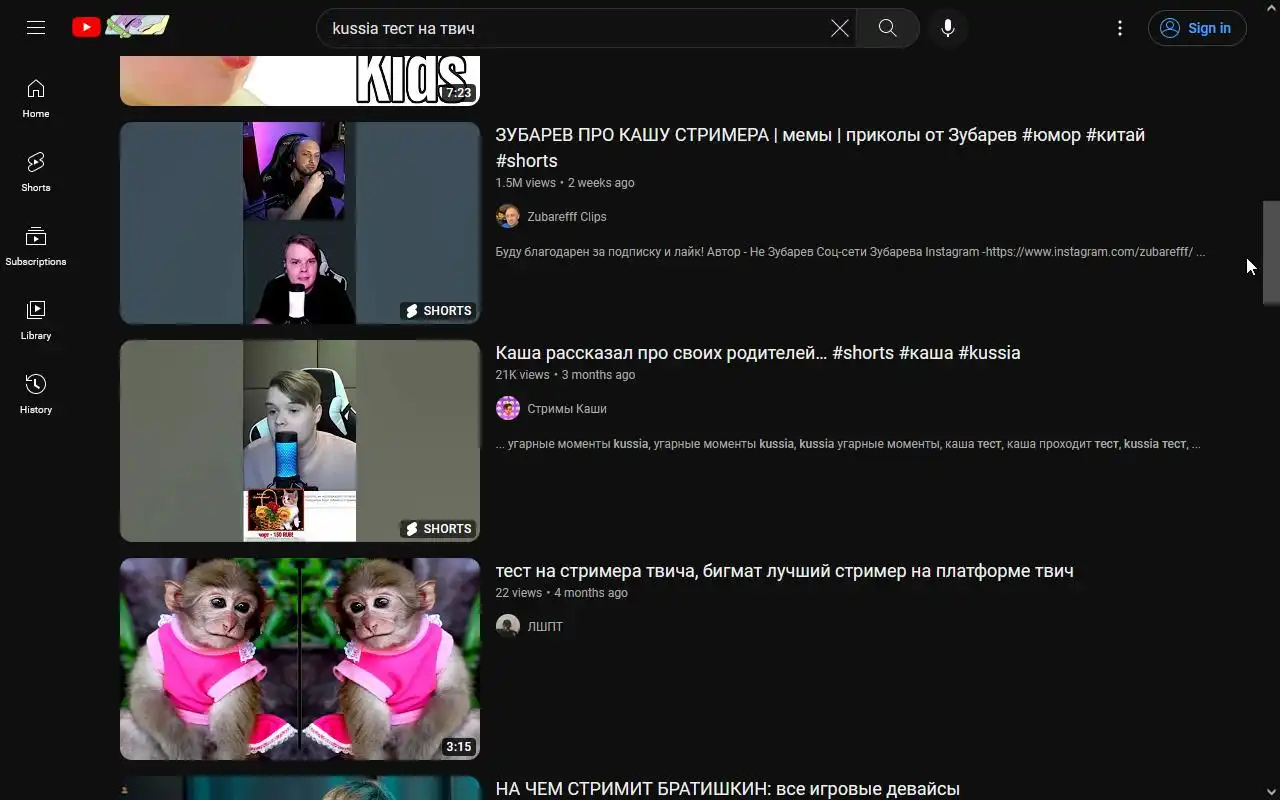The width and height of the screenshot is (1280, 800).
Task: Start voice search with microphone
Action: (948, 28)
